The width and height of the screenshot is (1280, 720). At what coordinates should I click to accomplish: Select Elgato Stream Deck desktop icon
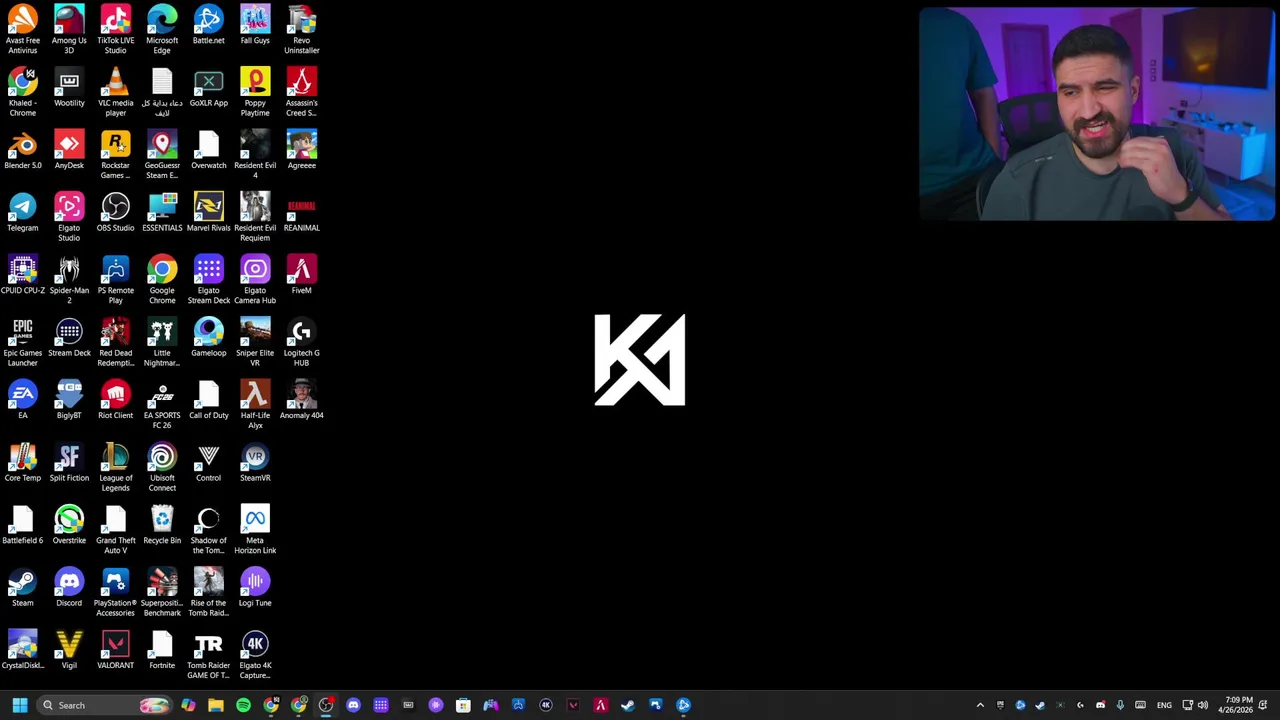coord(208,279)
